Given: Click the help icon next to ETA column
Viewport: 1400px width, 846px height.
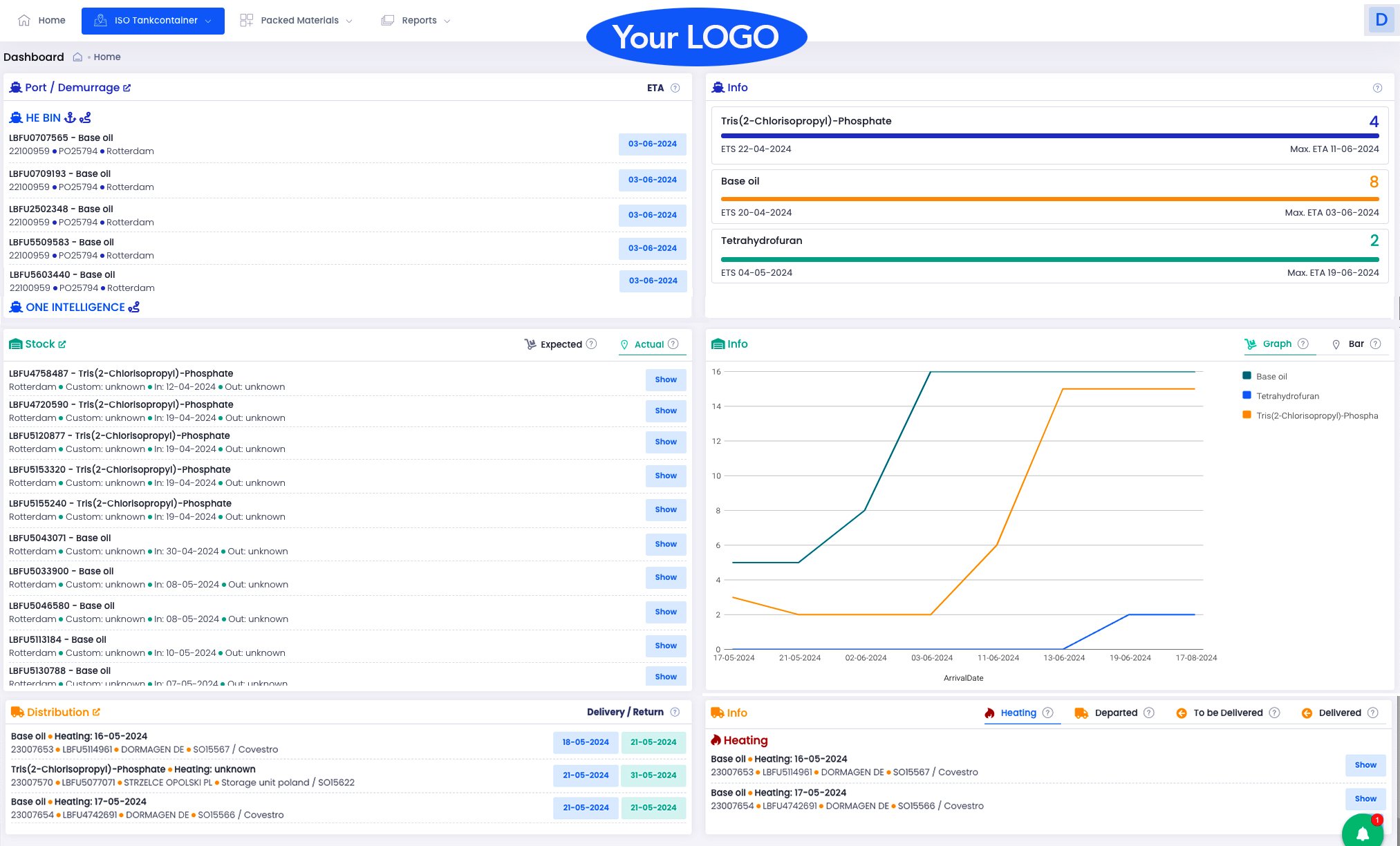Looking at the screenshot, I should tap(675, 88).
